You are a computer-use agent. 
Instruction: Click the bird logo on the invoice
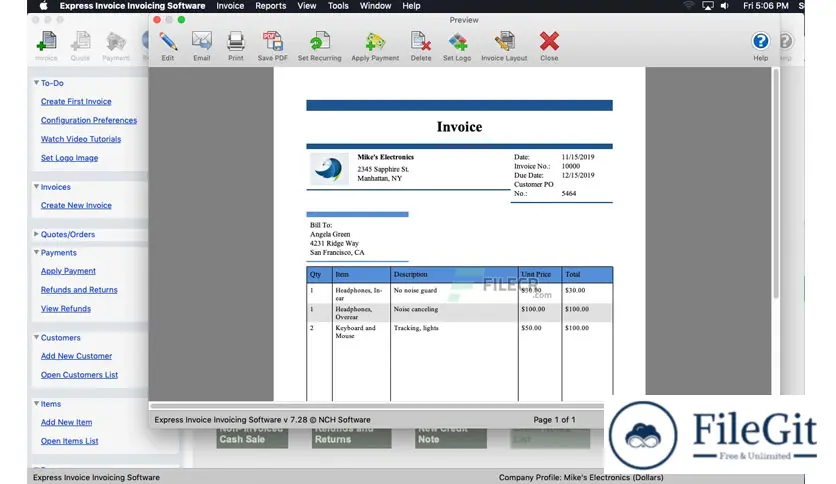329,169
